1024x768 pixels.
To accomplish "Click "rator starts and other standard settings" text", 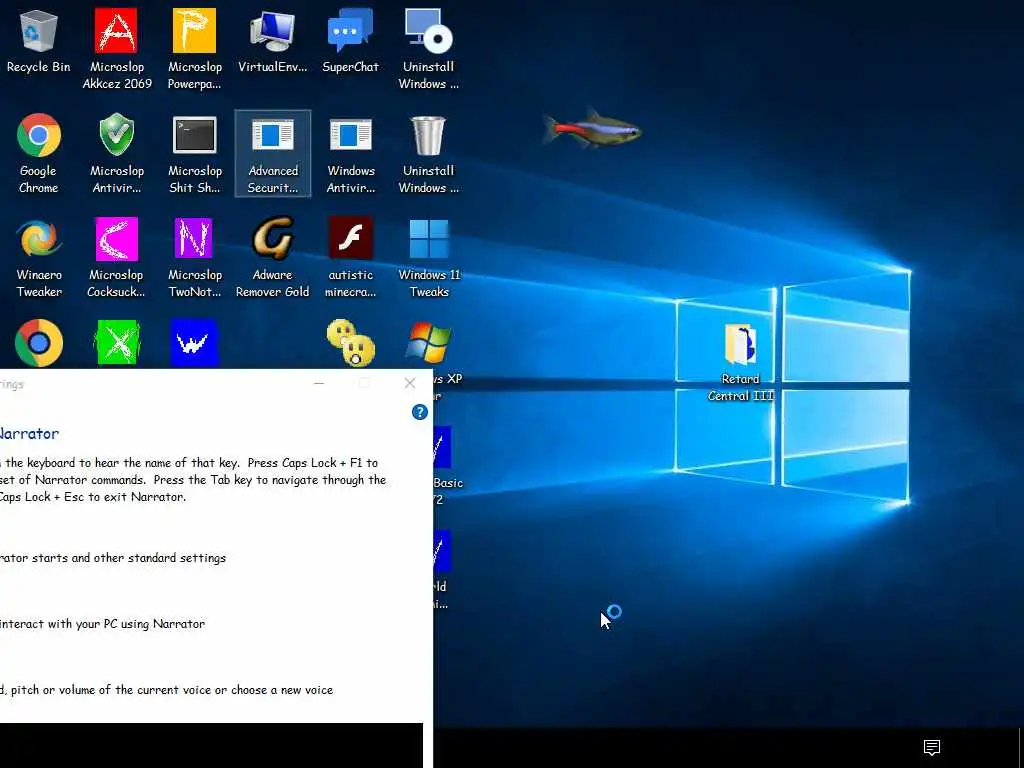I will coord(113,558).
